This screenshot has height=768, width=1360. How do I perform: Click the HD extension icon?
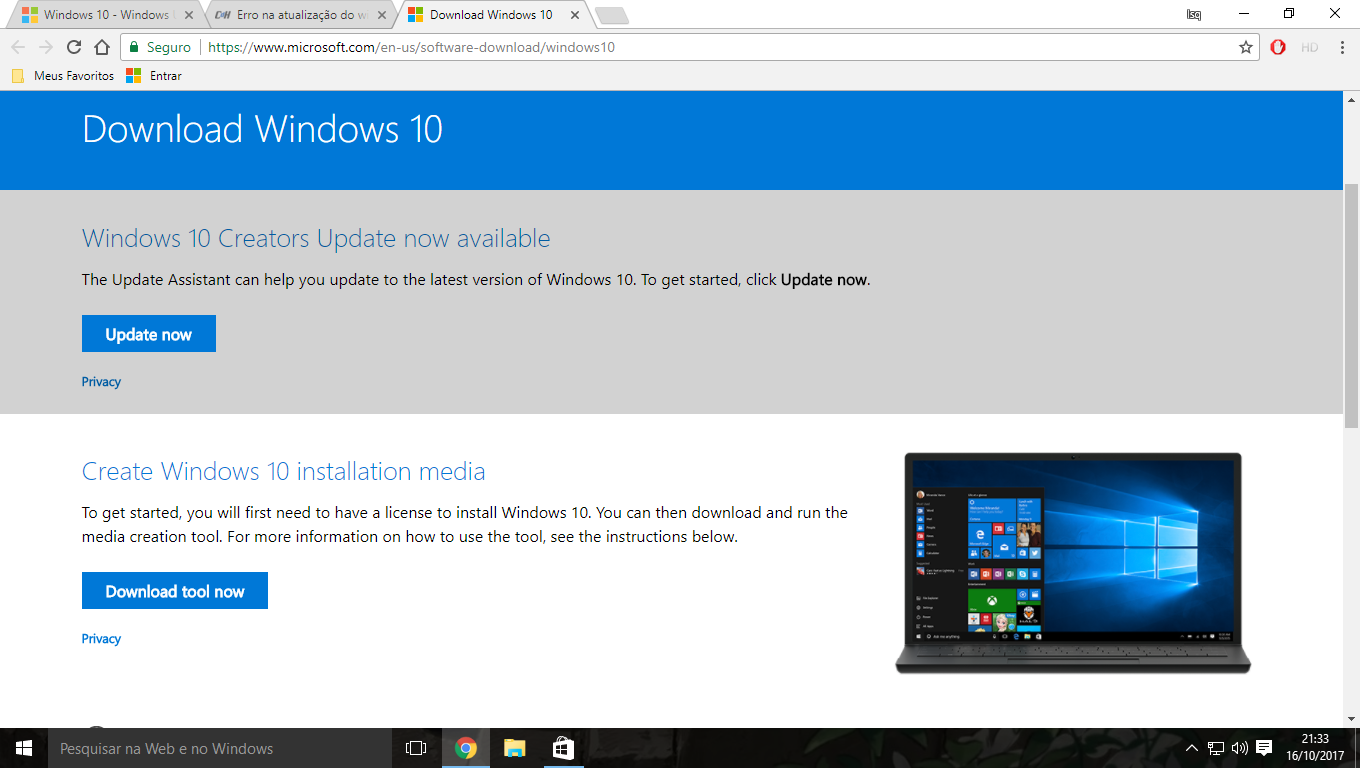pyautogui.click(x=1309, y=47)
